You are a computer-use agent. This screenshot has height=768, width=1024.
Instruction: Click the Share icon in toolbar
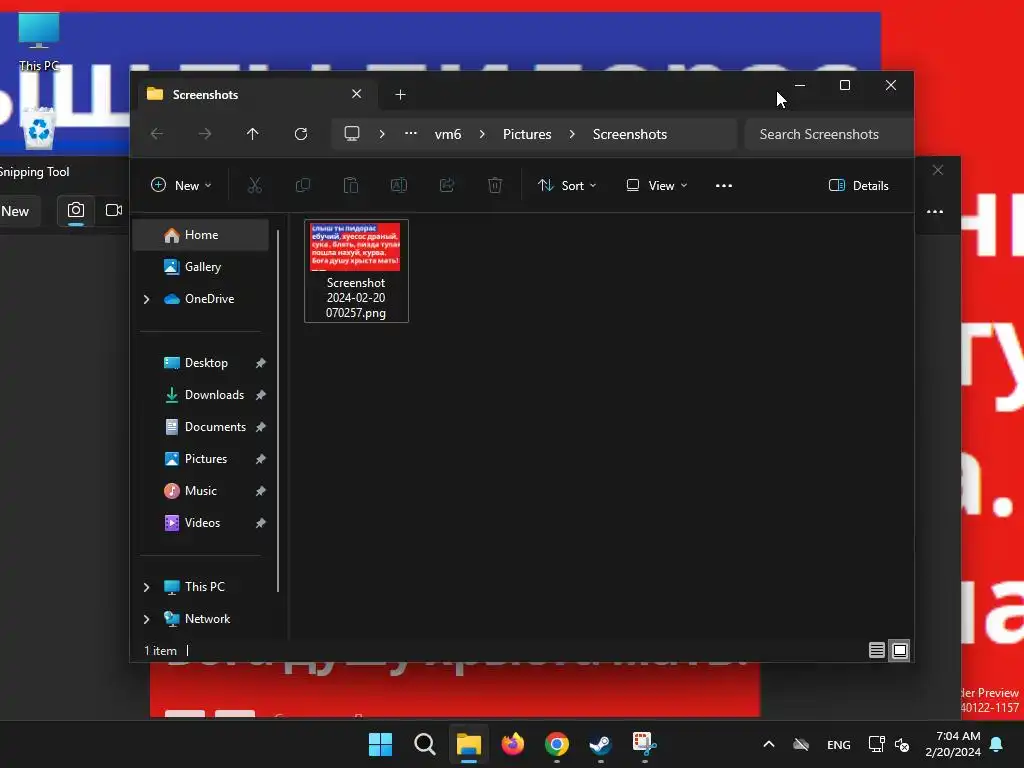click(x=447, y=185)
